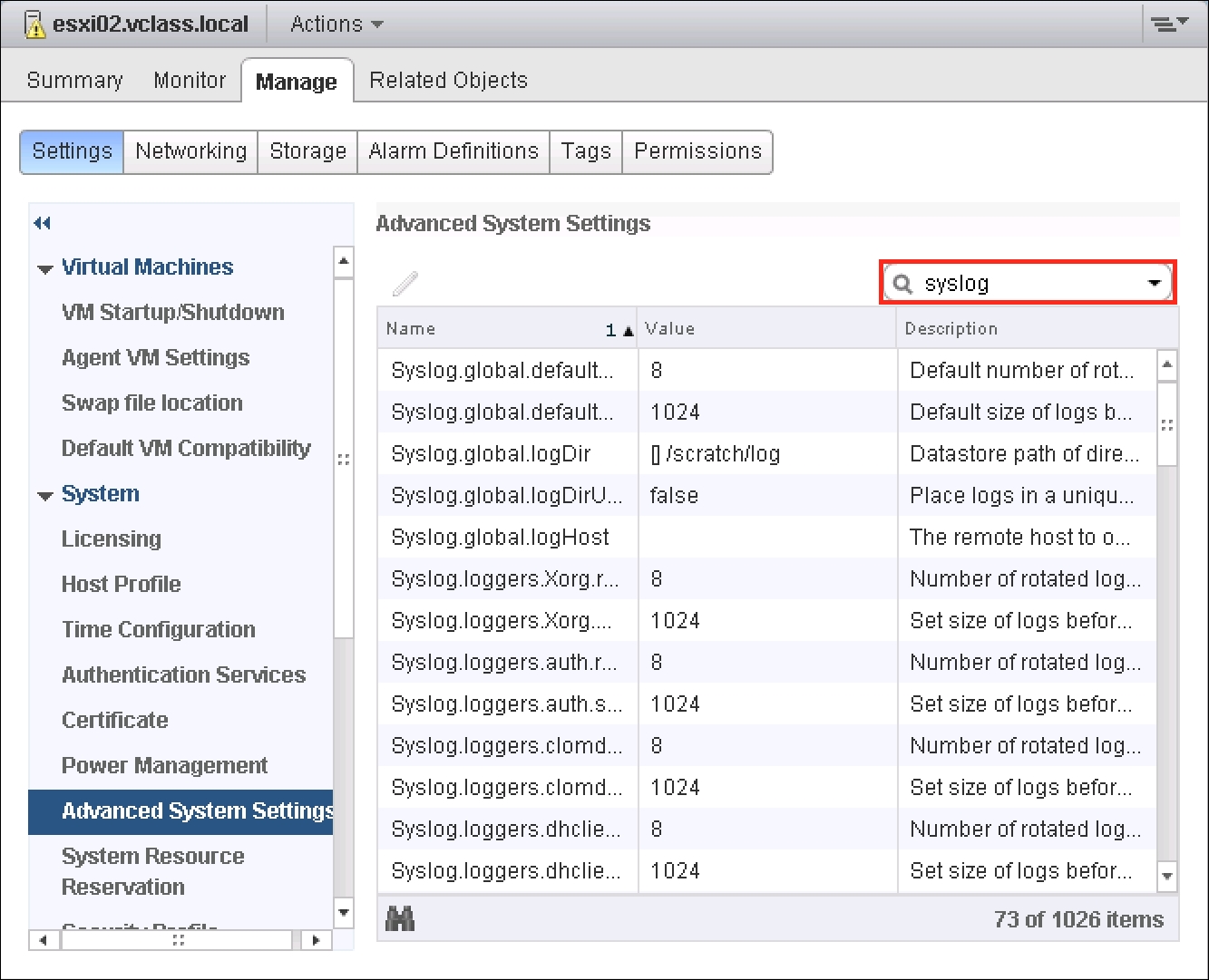Select the Networking button
This screenshot has width=1209, height=980.
point(190,151)
